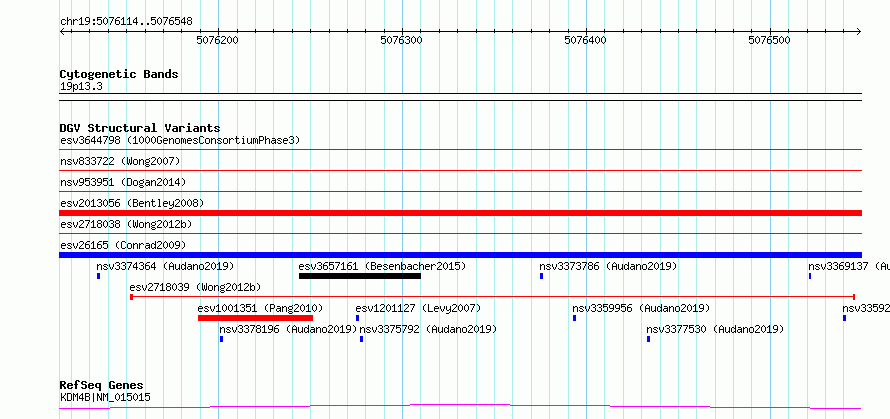Click the nsv3374364 (Audano2019) label
890x419 pixels.
click(x=165, y=266)
